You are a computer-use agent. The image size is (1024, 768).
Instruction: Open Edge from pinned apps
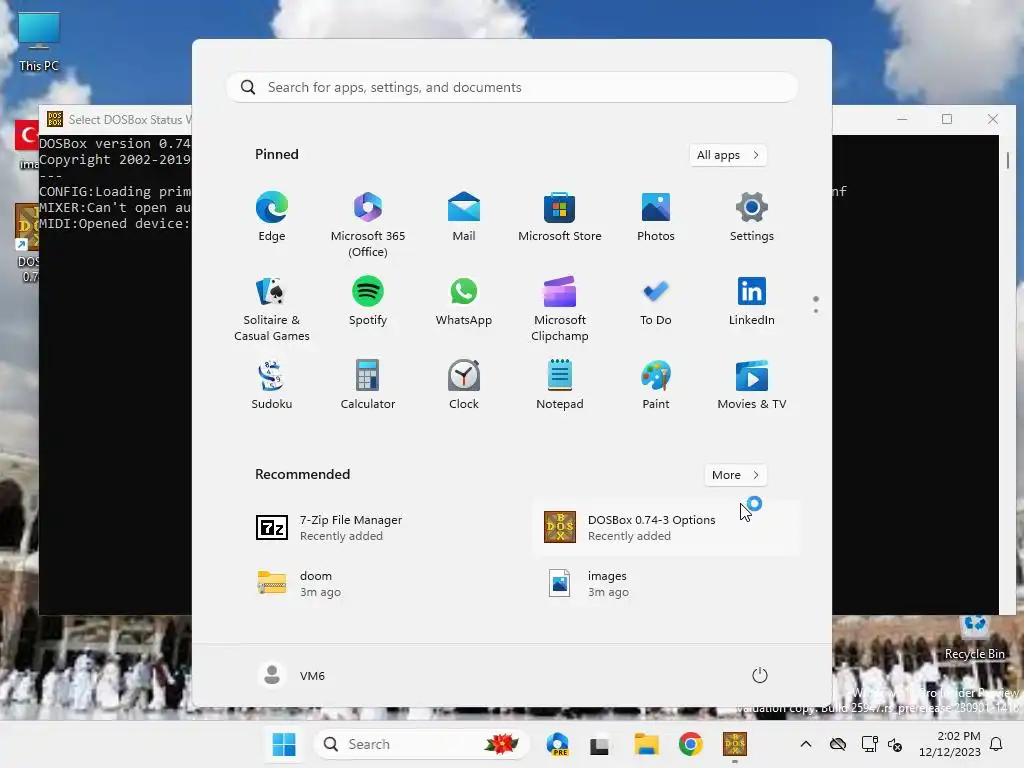coord(272,217)
